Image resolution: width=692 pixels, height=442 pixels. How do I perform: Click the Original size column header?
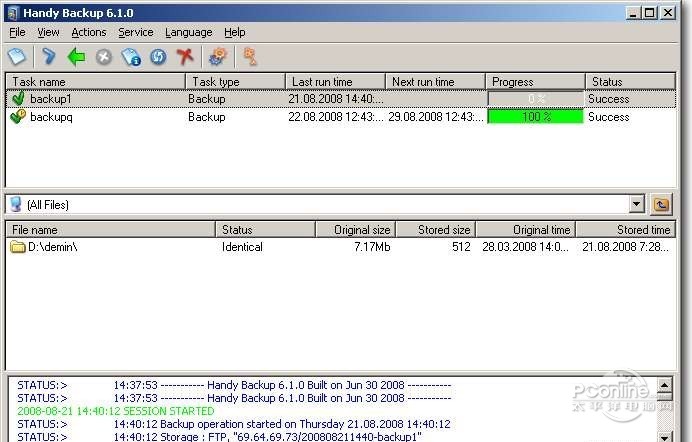pyautogui.click(x=355, y=229)
